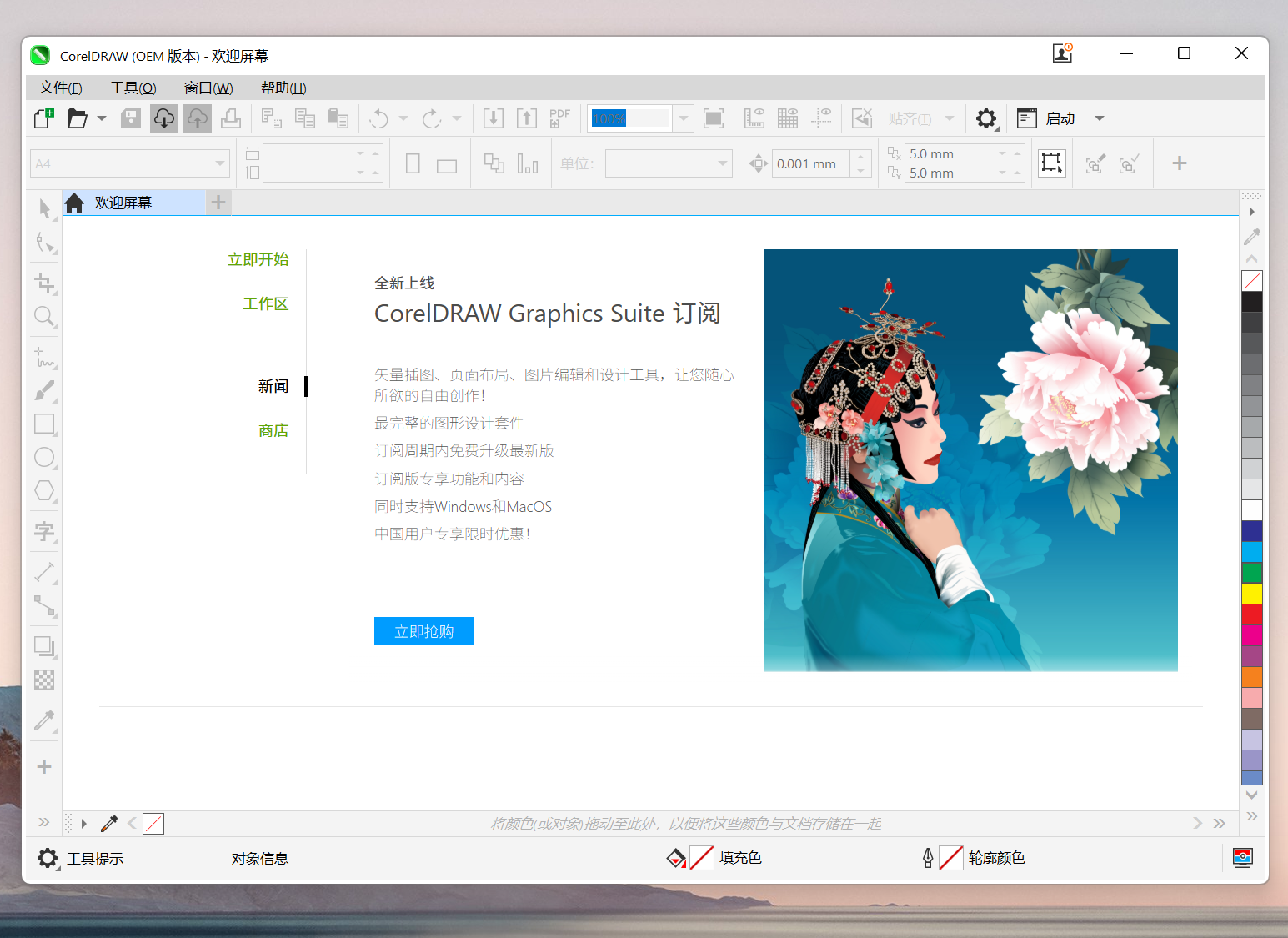Select the Rectangle tool

[45, 424]
